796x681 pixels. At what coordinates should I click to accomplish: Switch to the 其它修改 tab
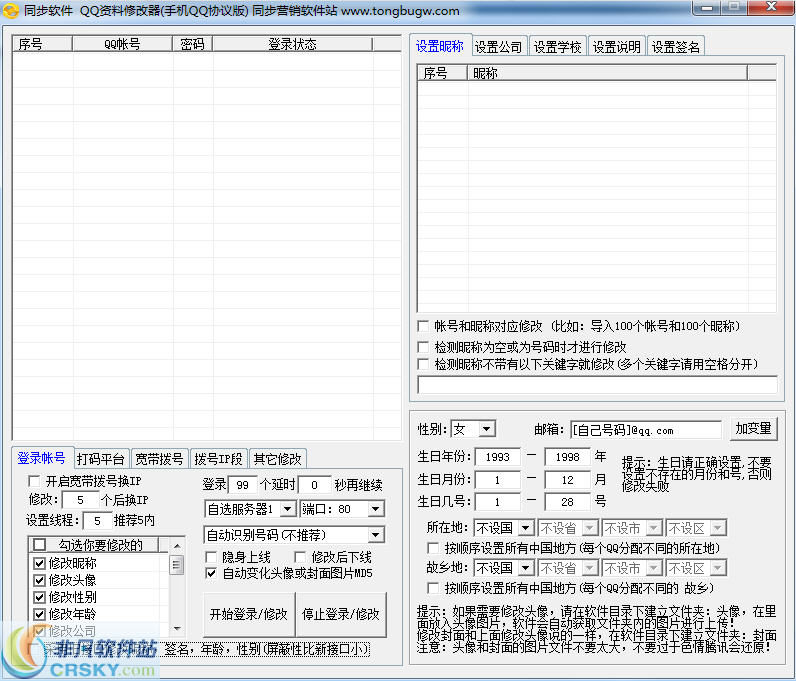(x=278, y=459)
